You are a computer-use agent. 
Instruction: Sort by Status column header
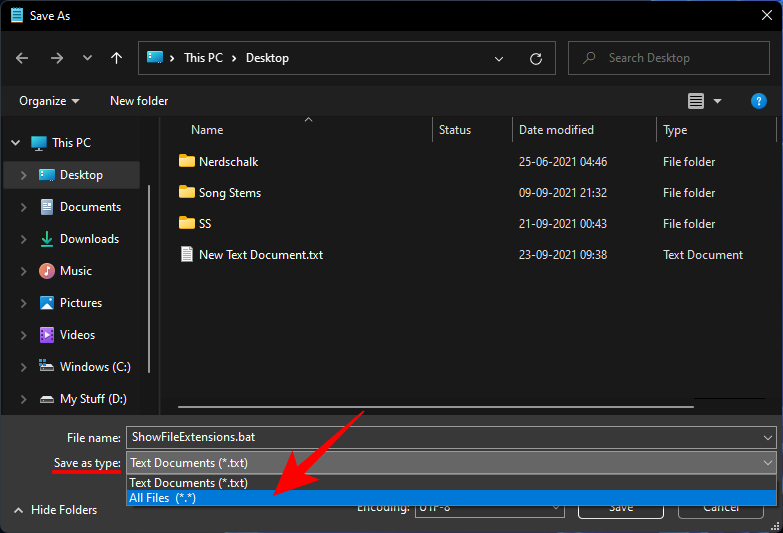[454, 130]
